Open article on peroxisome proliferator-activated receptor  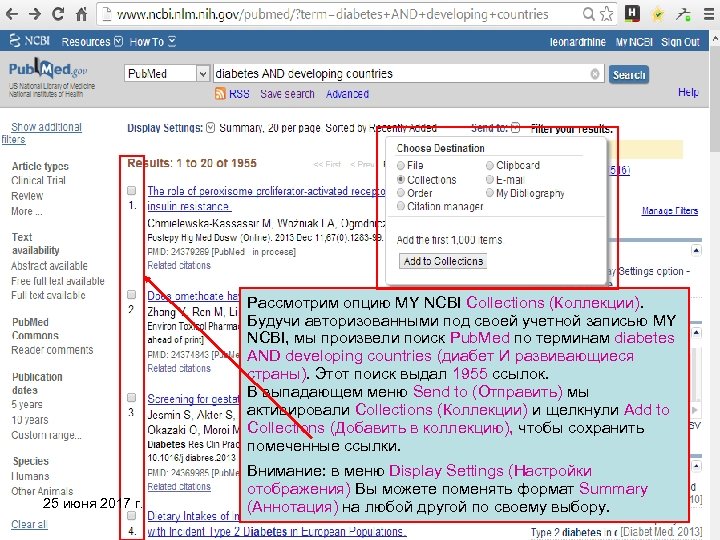[266, 198]
